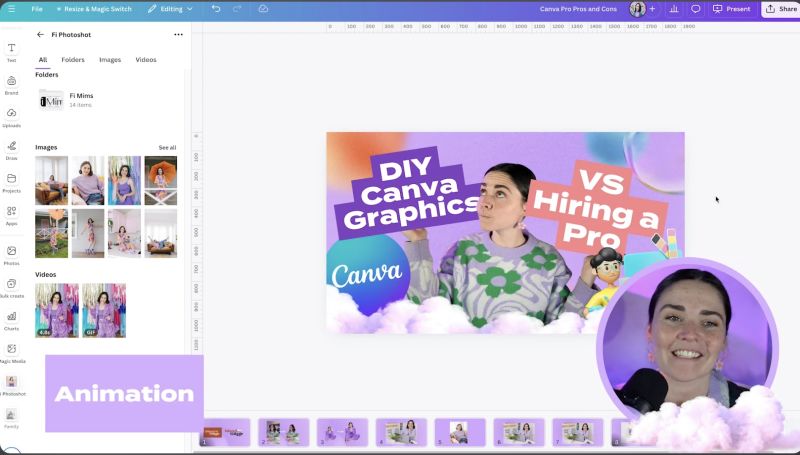This screenshot has height=455, width=800.
Task: Click the Share button
Action: click(781, 9)
